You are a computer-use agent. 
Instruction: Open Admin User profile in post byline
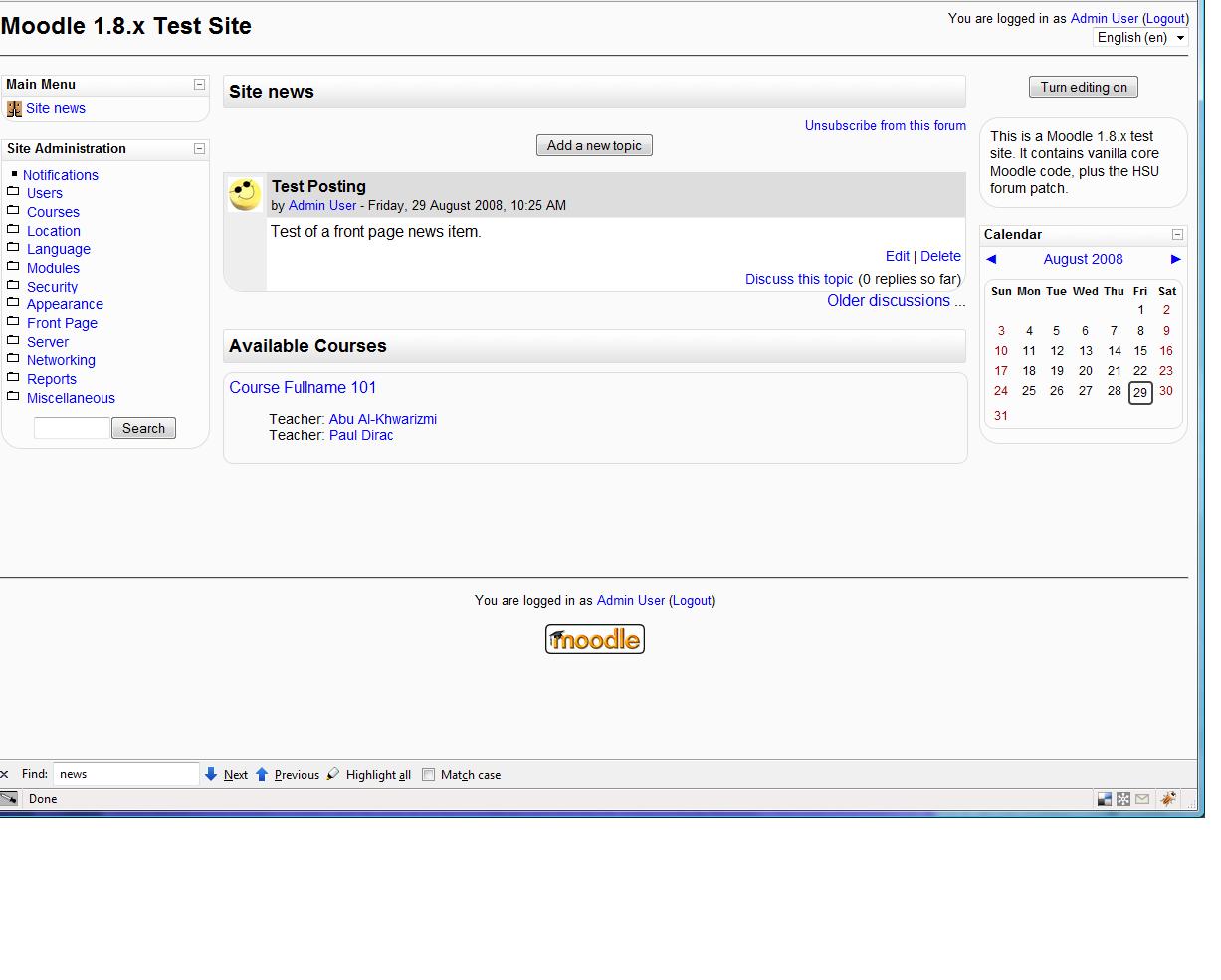click(322, 205)
